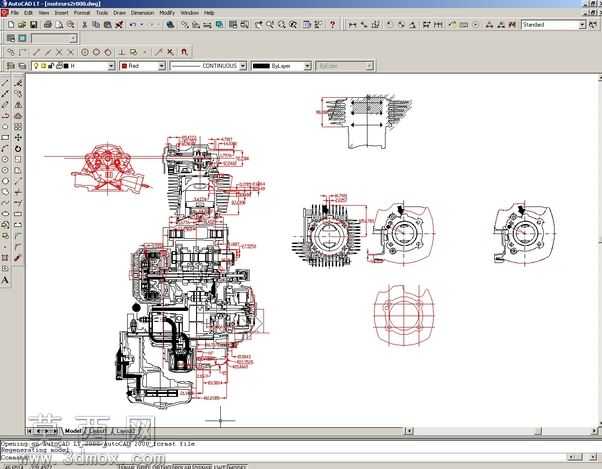Click the black lineweight preview bar
This screenshot has width=602, height=469.
pos(261,66)
